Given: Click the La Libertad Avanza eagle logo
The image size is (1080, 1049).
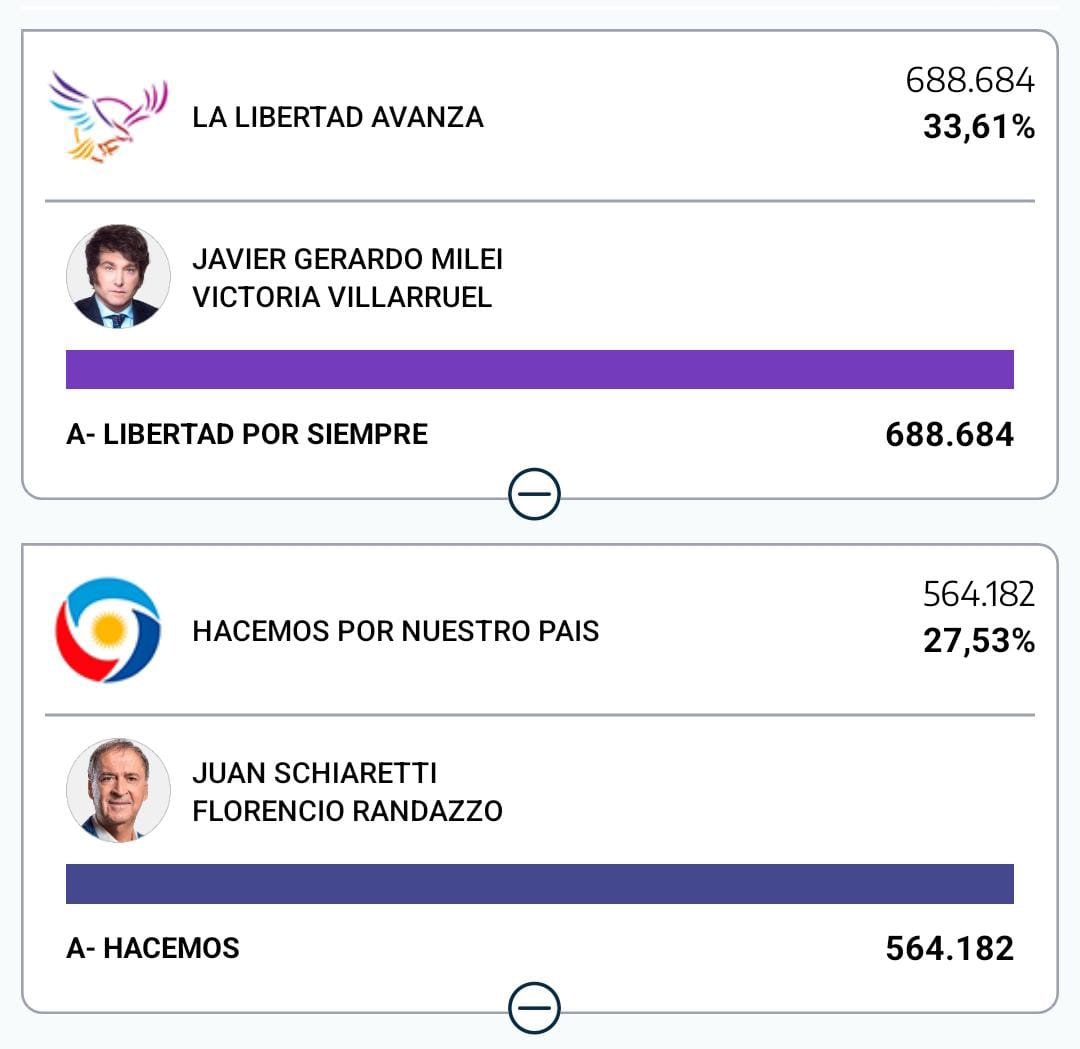Looking at the screenshot, I should pyautogui.click(x=108, y=117).
